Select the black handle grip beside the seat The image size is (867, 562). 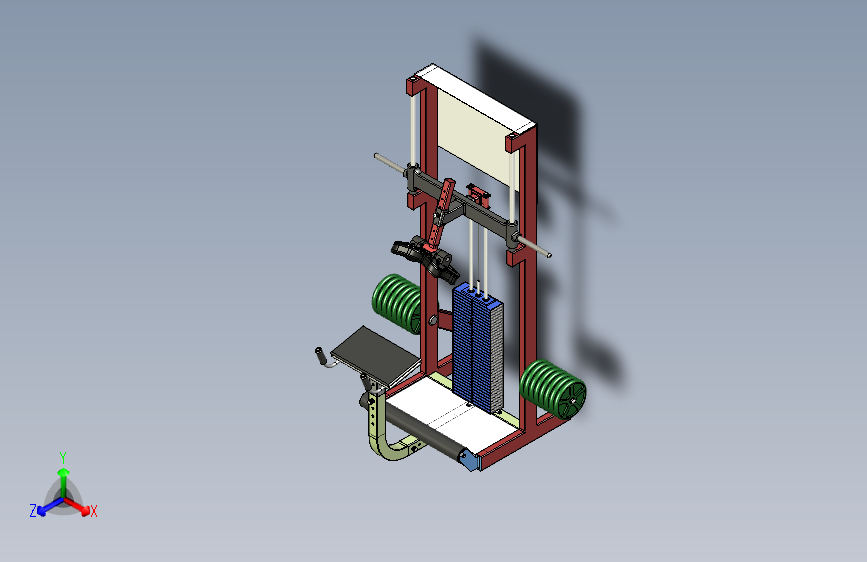(320, 356)
